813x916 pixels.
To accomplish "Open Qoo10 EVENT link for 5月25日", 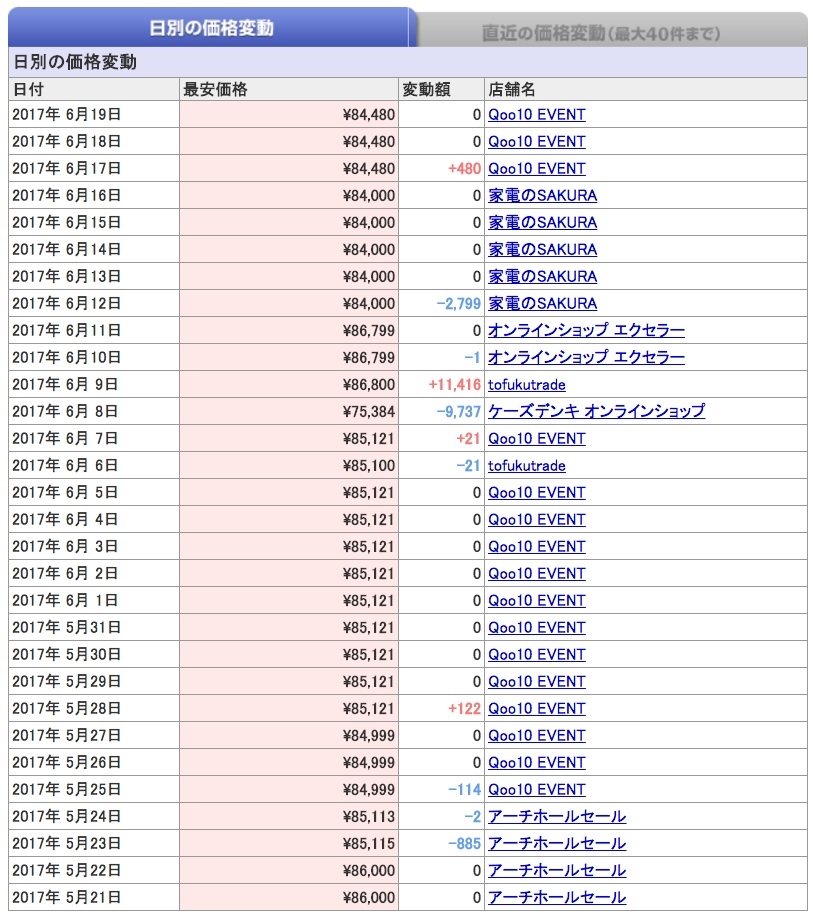I will point(536,789).
